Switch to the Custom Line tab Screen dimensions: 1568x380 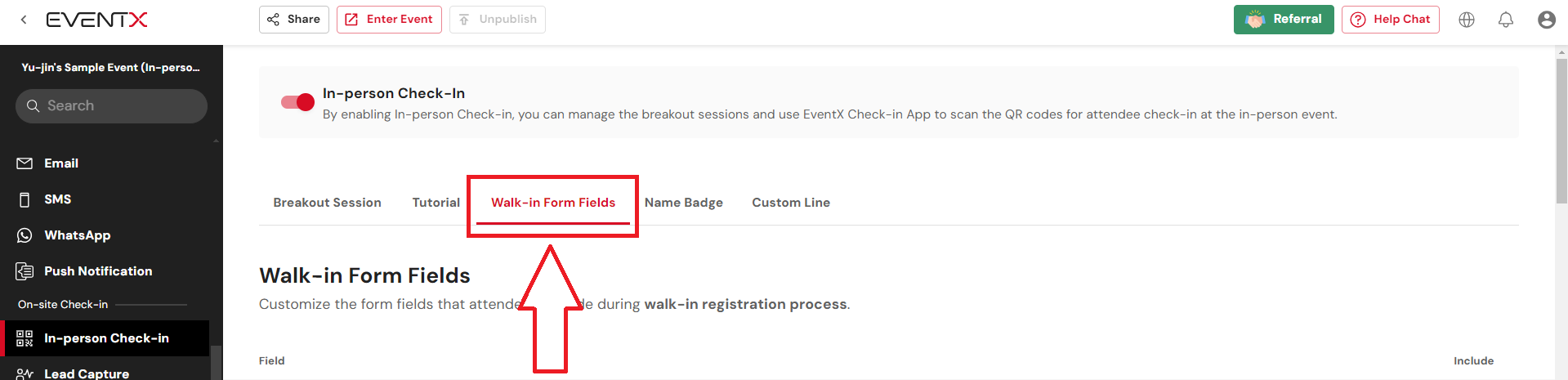point(791,203)
